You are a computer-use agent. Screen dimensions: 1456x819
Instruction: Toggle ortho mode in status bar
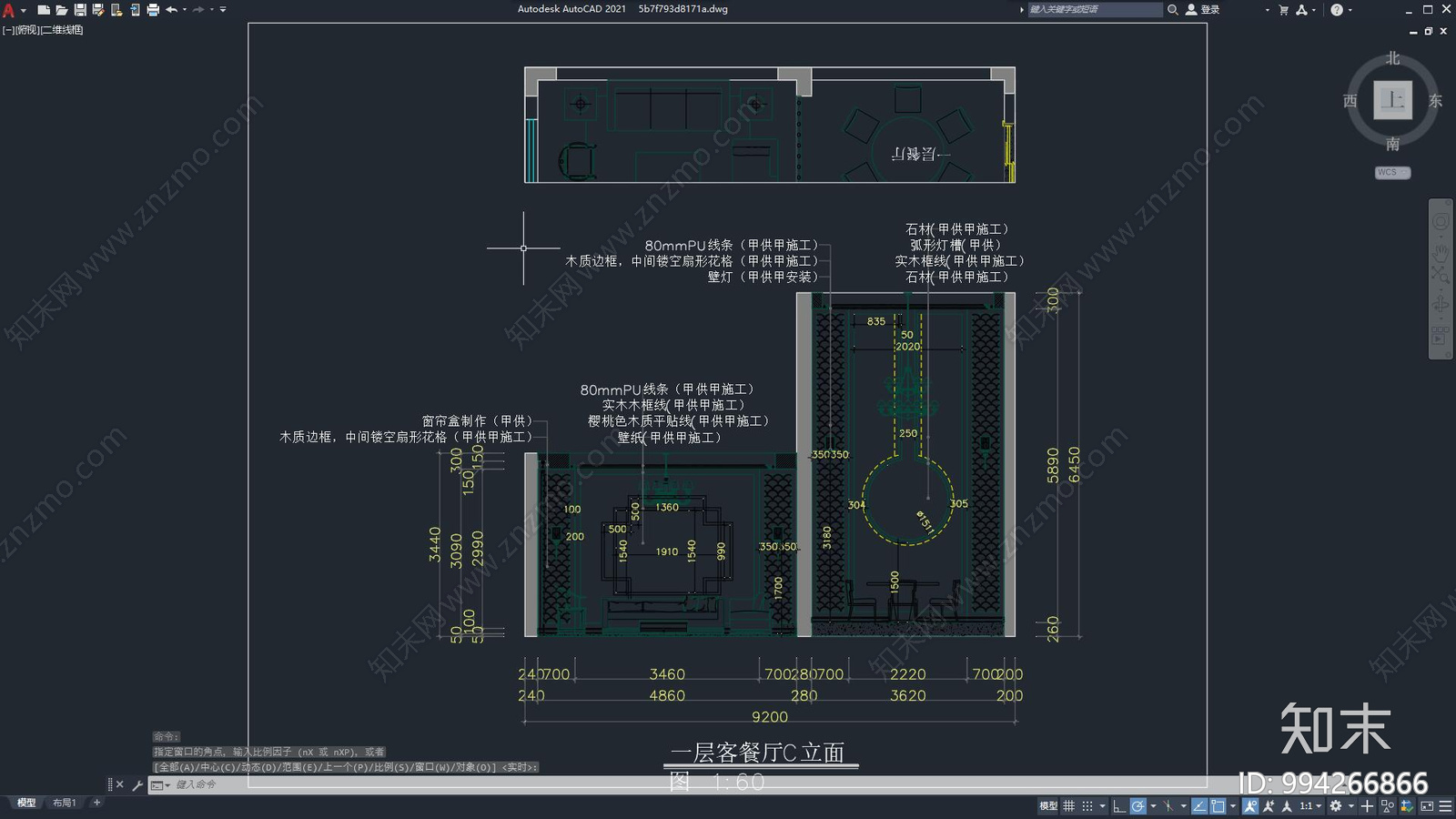[x=1119, y=805]
